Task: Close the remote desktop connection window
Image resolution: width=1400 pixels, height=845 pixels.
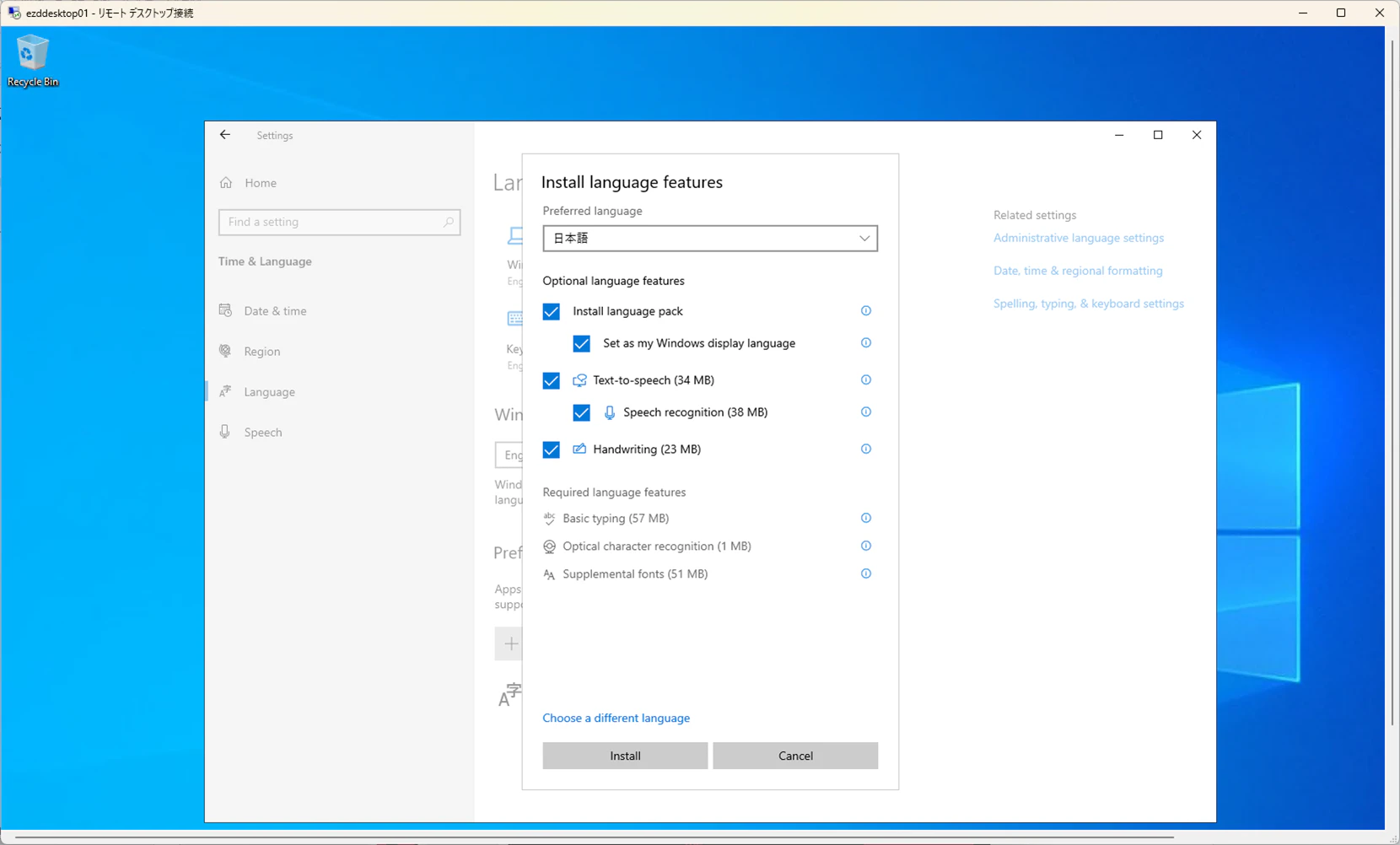Action: [x=1380, y=13]
